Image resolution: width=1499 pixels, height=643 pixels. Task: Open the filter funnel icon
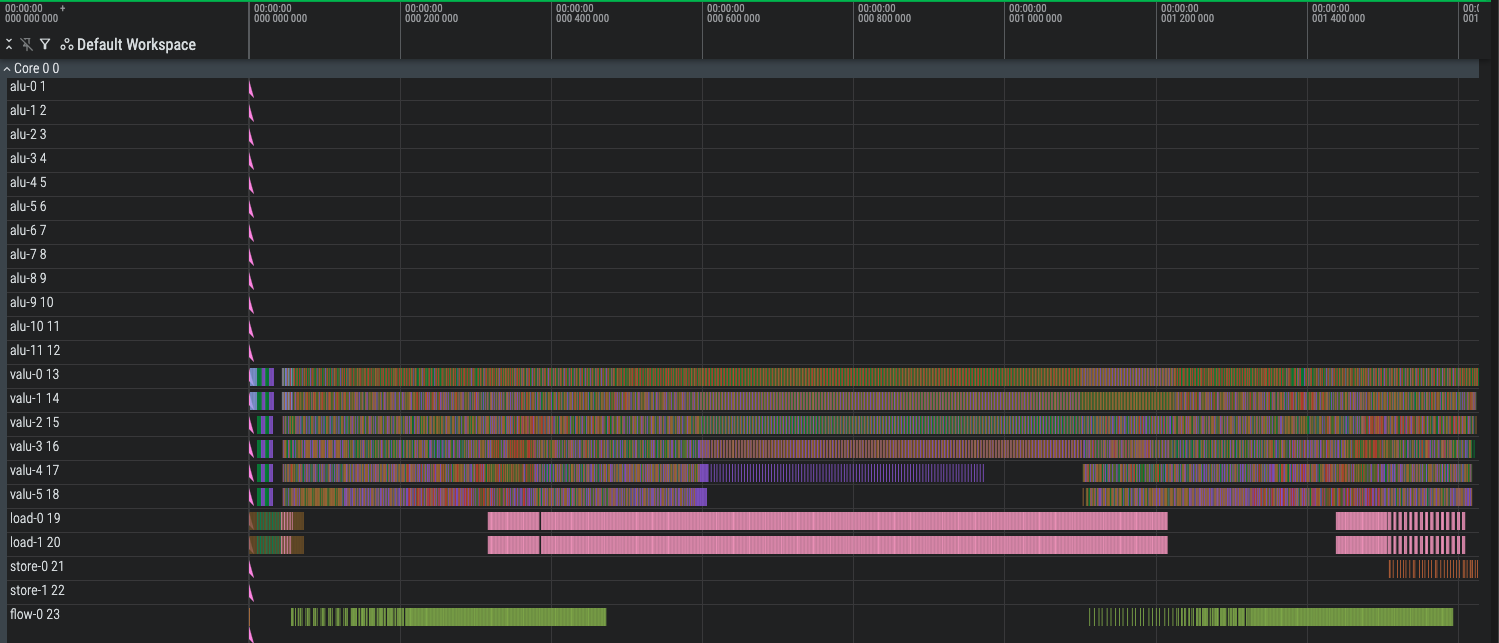point(45,44)
